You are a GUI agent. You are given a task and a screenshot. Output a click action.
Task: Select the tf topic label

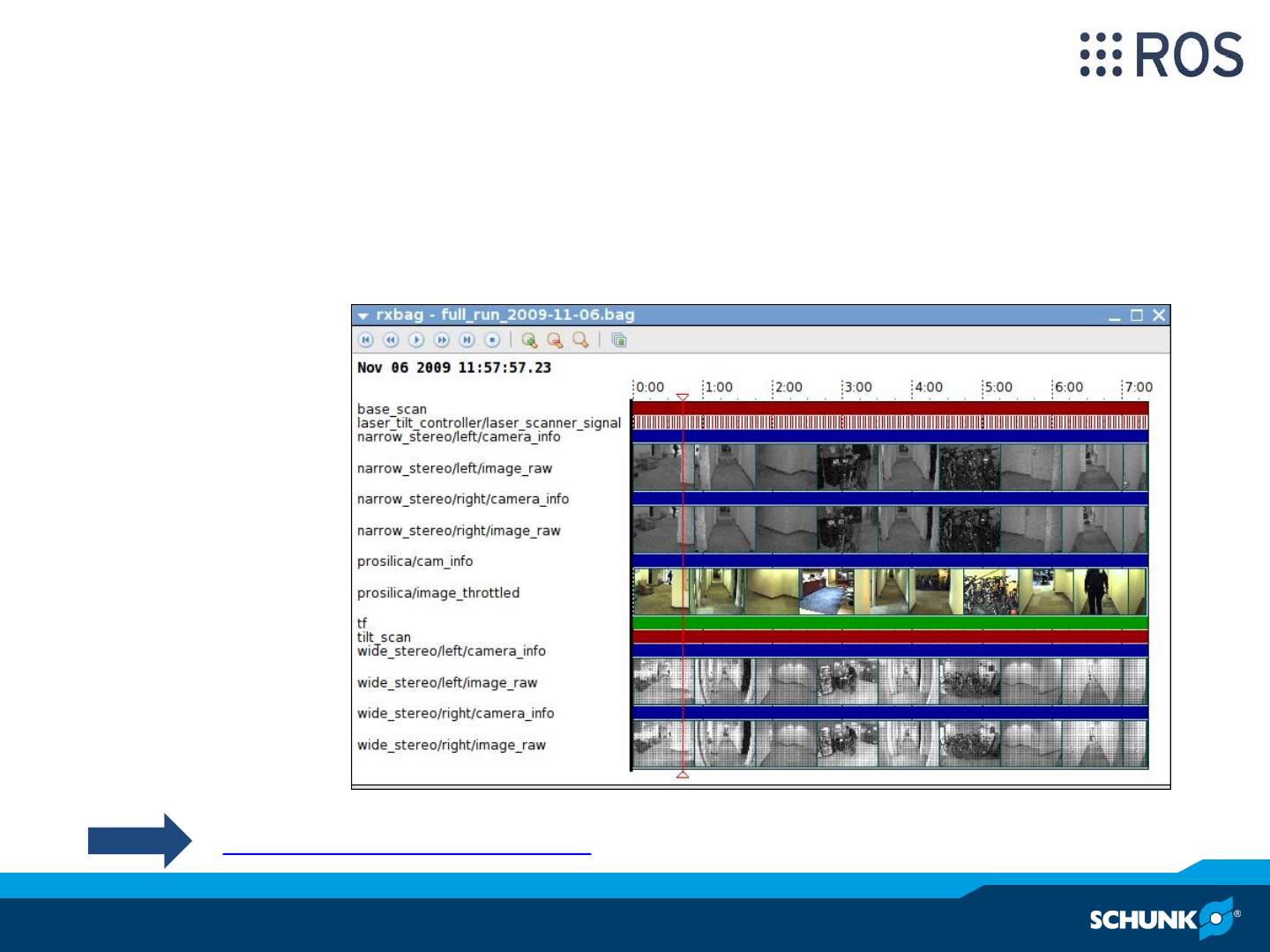362,623
